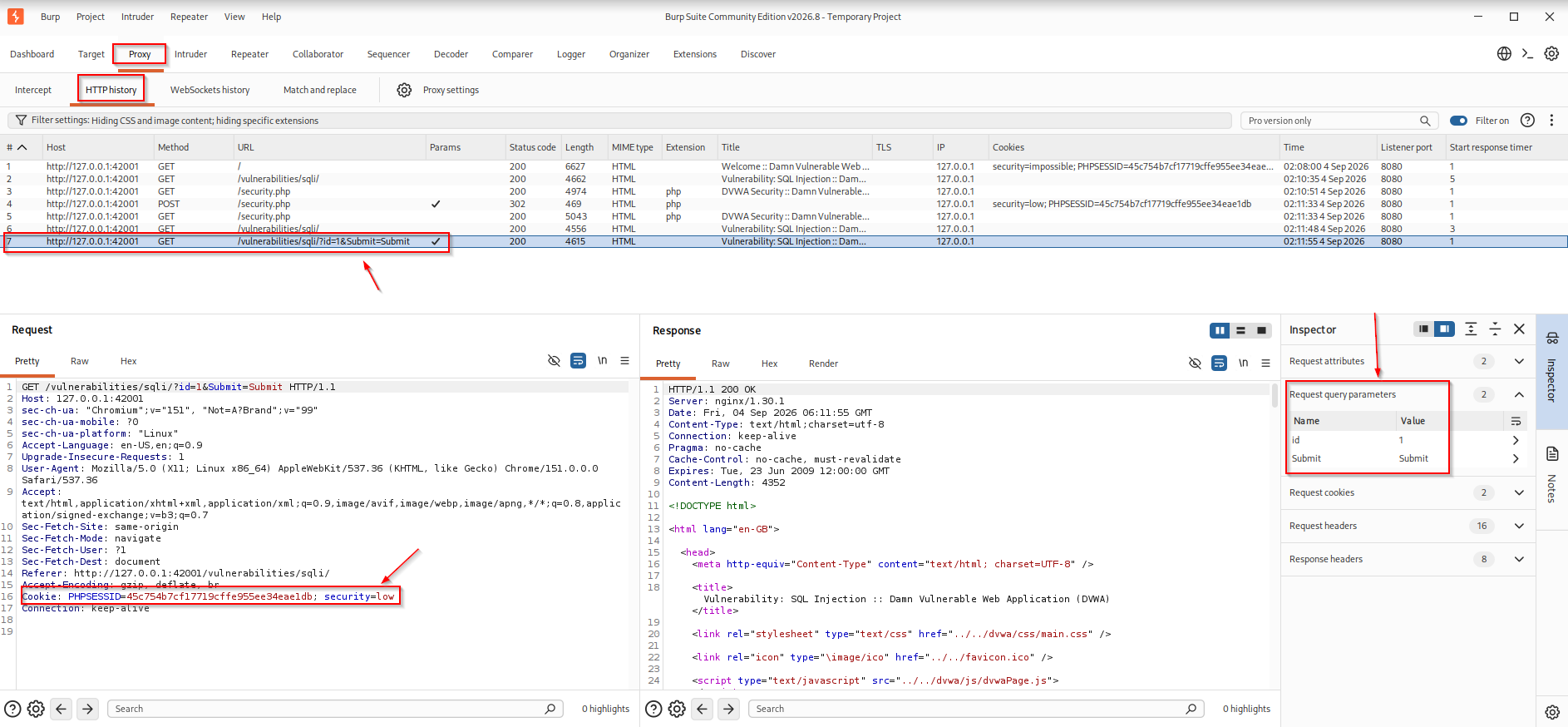Expand the Response headers section
This screenshot has width=1568, height=727.
pyautogui.click(x=1519, y=559)
